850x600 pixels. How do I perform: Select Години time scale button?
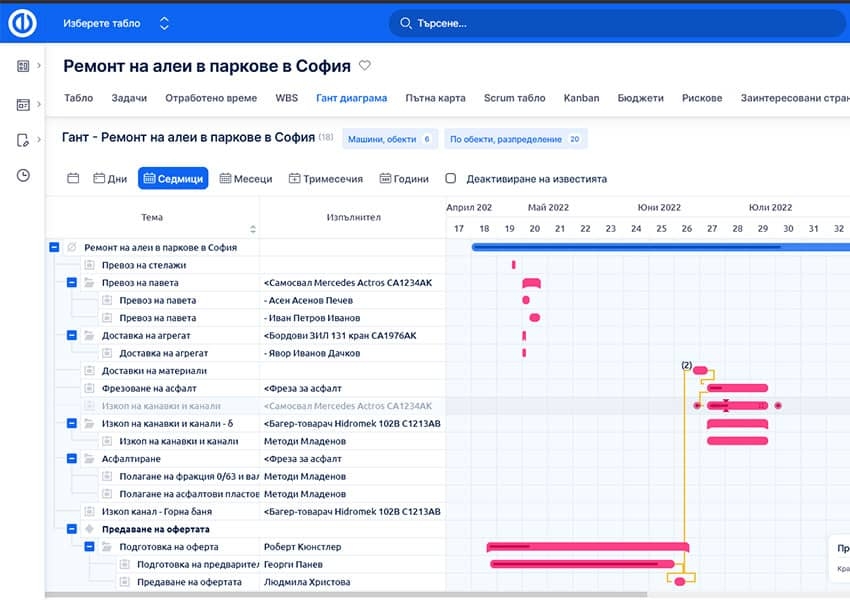tap(404, 178)
